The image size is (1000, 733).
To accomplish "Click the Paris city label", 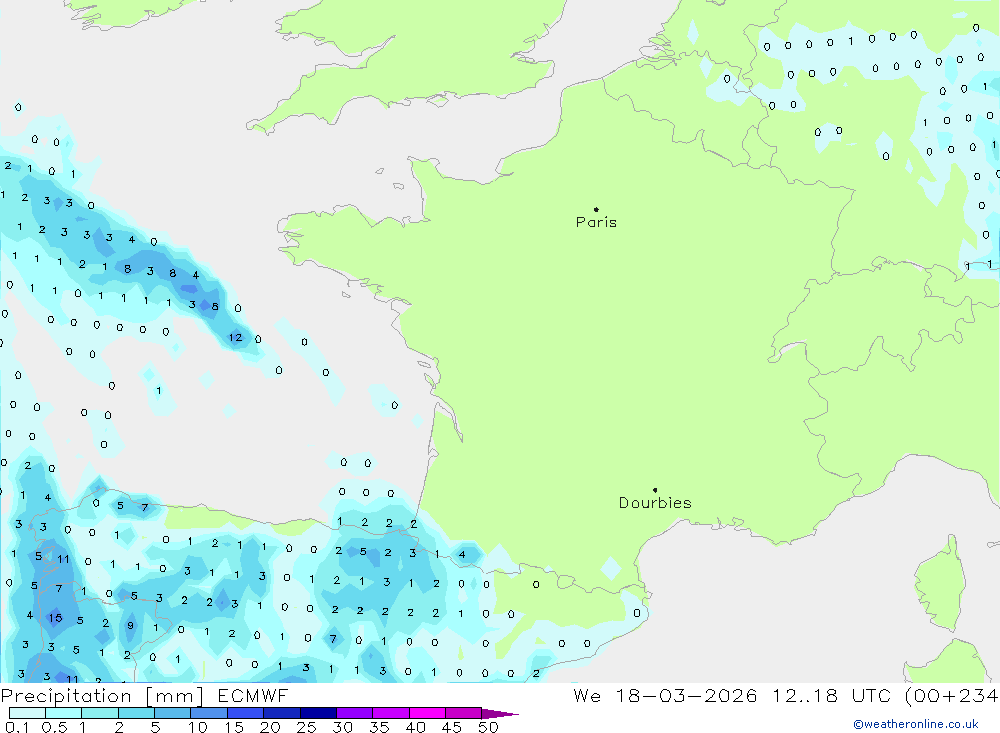I will click(596, 222).
